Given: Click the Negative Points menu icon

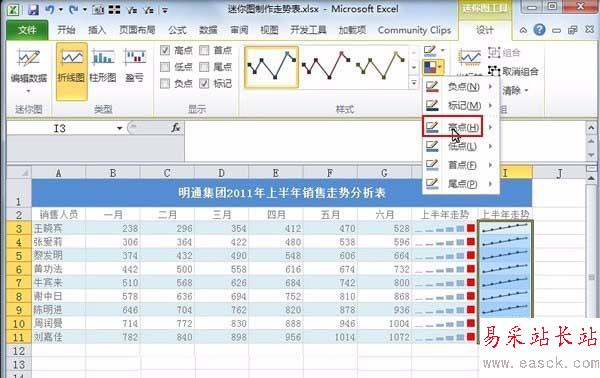Looking at the screenshot, I should pyautogui.click(x=432, y=86).
